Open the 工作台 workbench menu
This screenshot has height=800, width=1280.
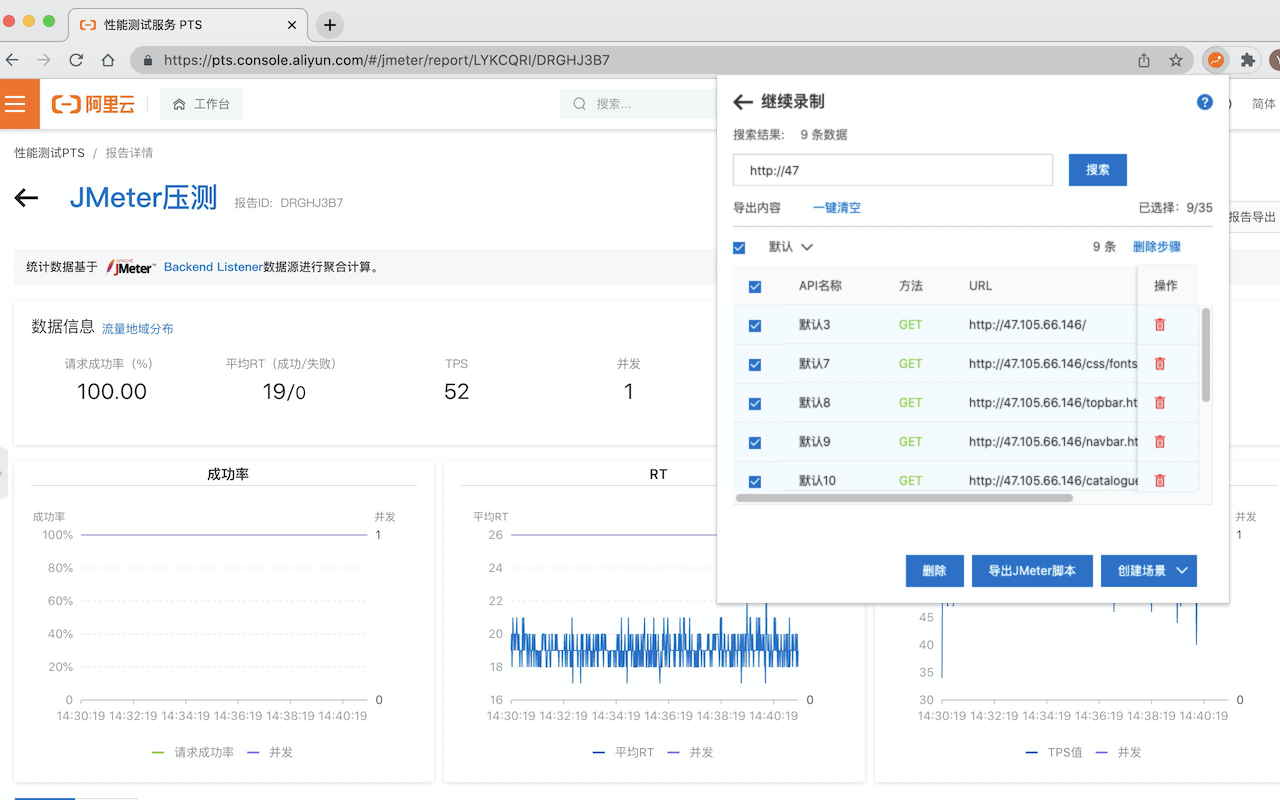click(201, 104)
